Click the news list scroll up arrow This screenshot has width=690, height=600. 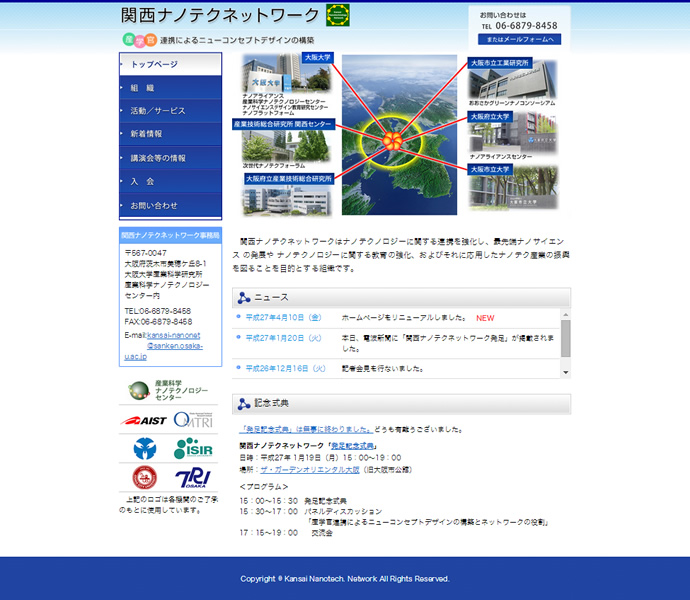pos(565,314)
